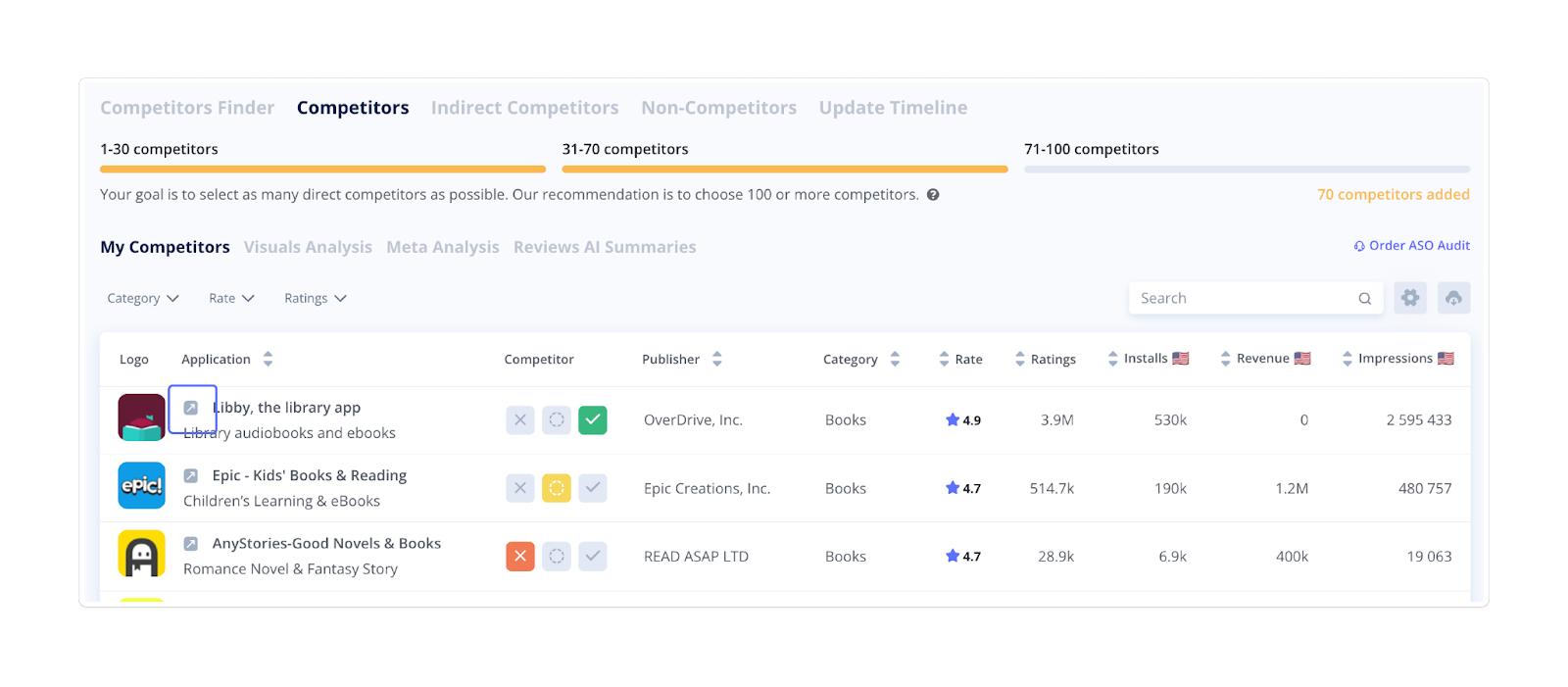Click the cloud download export icon
The height and width of the screenshot is (687, 1568).
pyautogui.click(x=1453, y=298)
